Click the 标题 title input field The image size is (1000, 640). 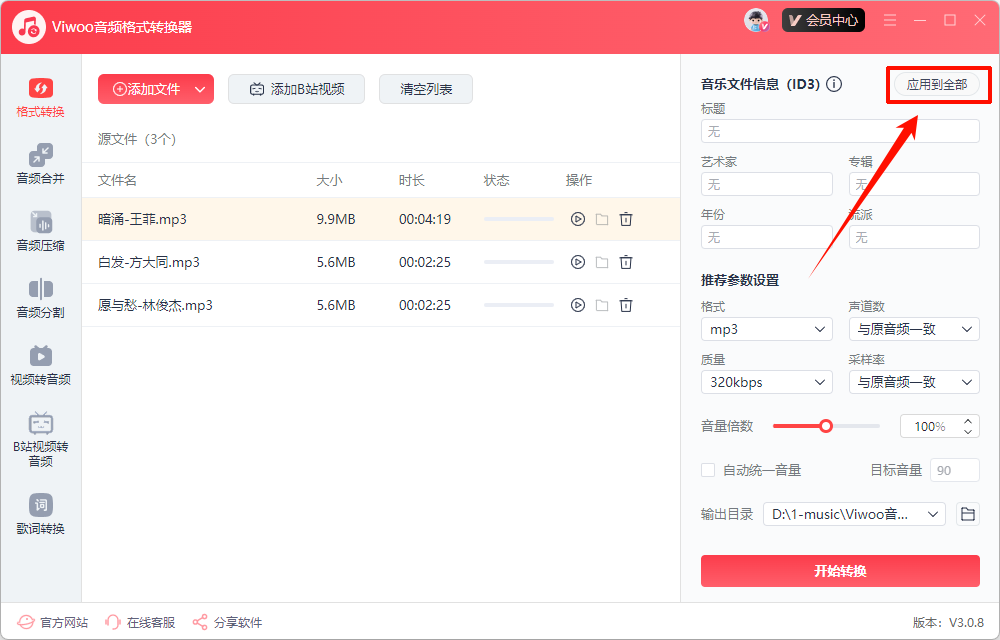(840, 130)
